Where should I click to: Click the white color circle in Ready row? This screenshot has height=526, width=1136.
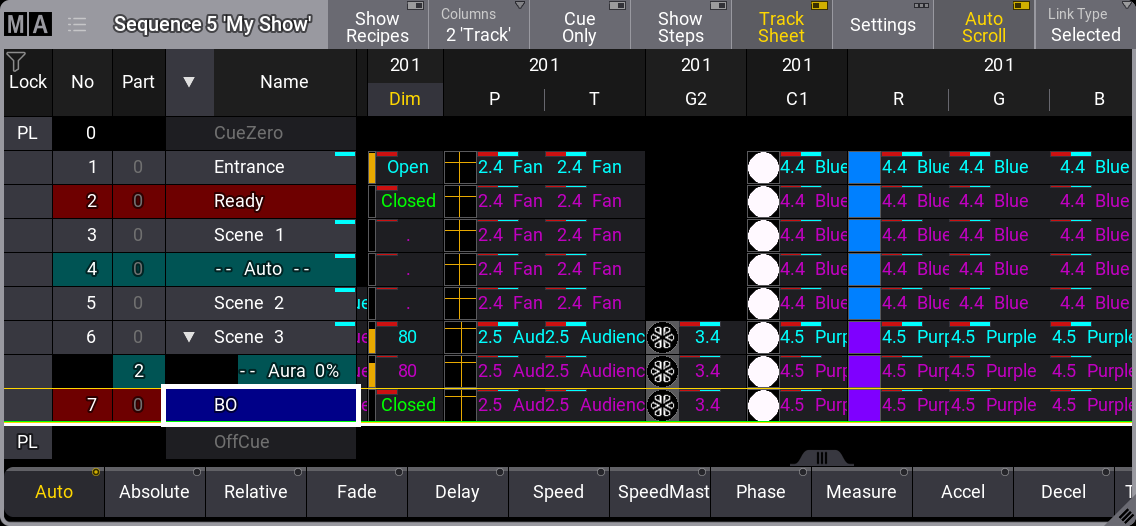click(763, 201)
